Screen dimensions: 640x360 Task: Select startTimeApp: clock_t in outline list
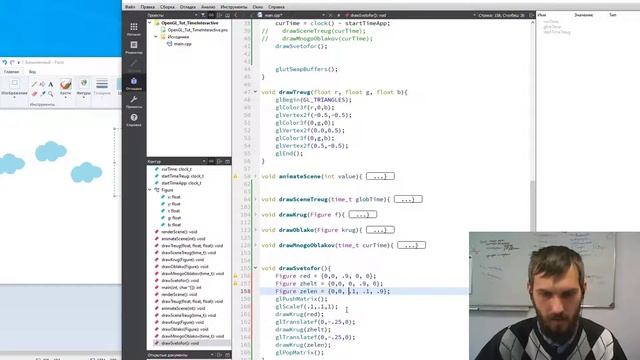pyautogui.click(x=182, y=183)
